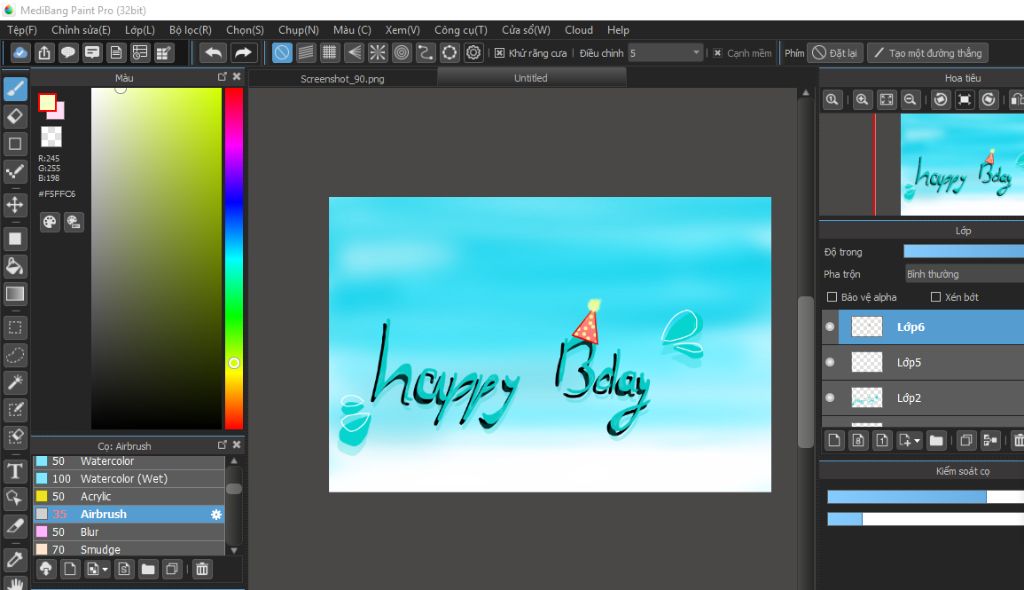The image size is (1024, 590).
Task: Switch to the Screenshot_90.png tab
Action: (340, 78)
